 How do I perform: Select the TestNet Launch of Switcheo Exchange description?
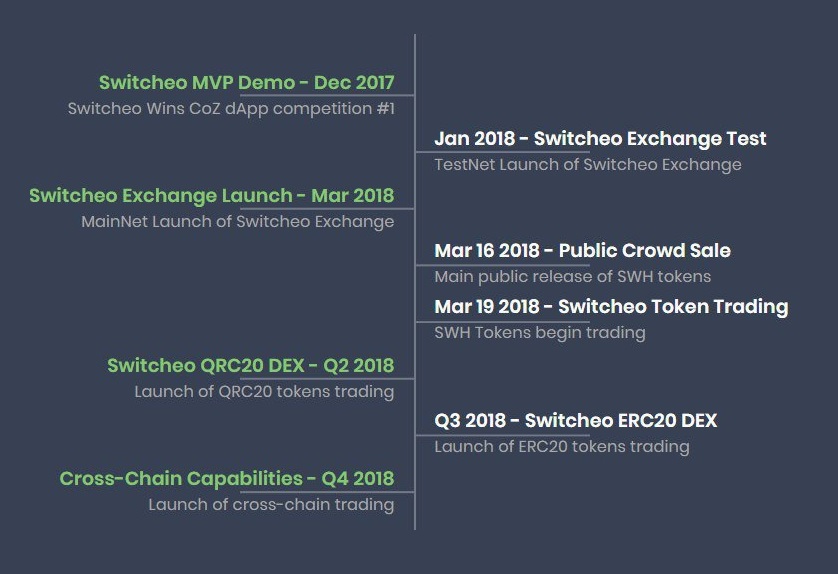coord(588,165)
